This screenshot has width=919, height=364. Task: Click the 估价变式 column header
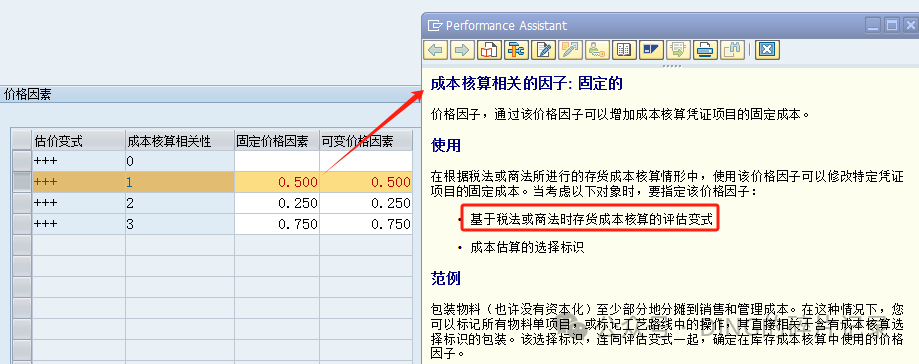pos(79,141)
